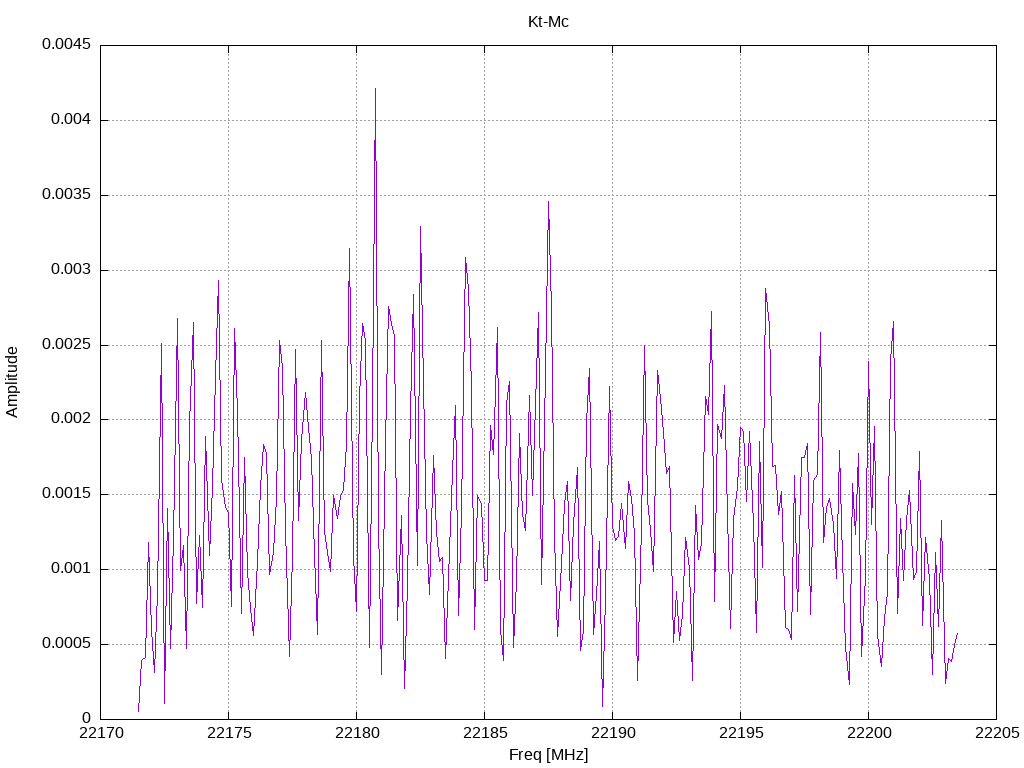Click the x-axis tick label 22175
The width and height of the screenshot is (1024, 768).
[x=229, y=733]
